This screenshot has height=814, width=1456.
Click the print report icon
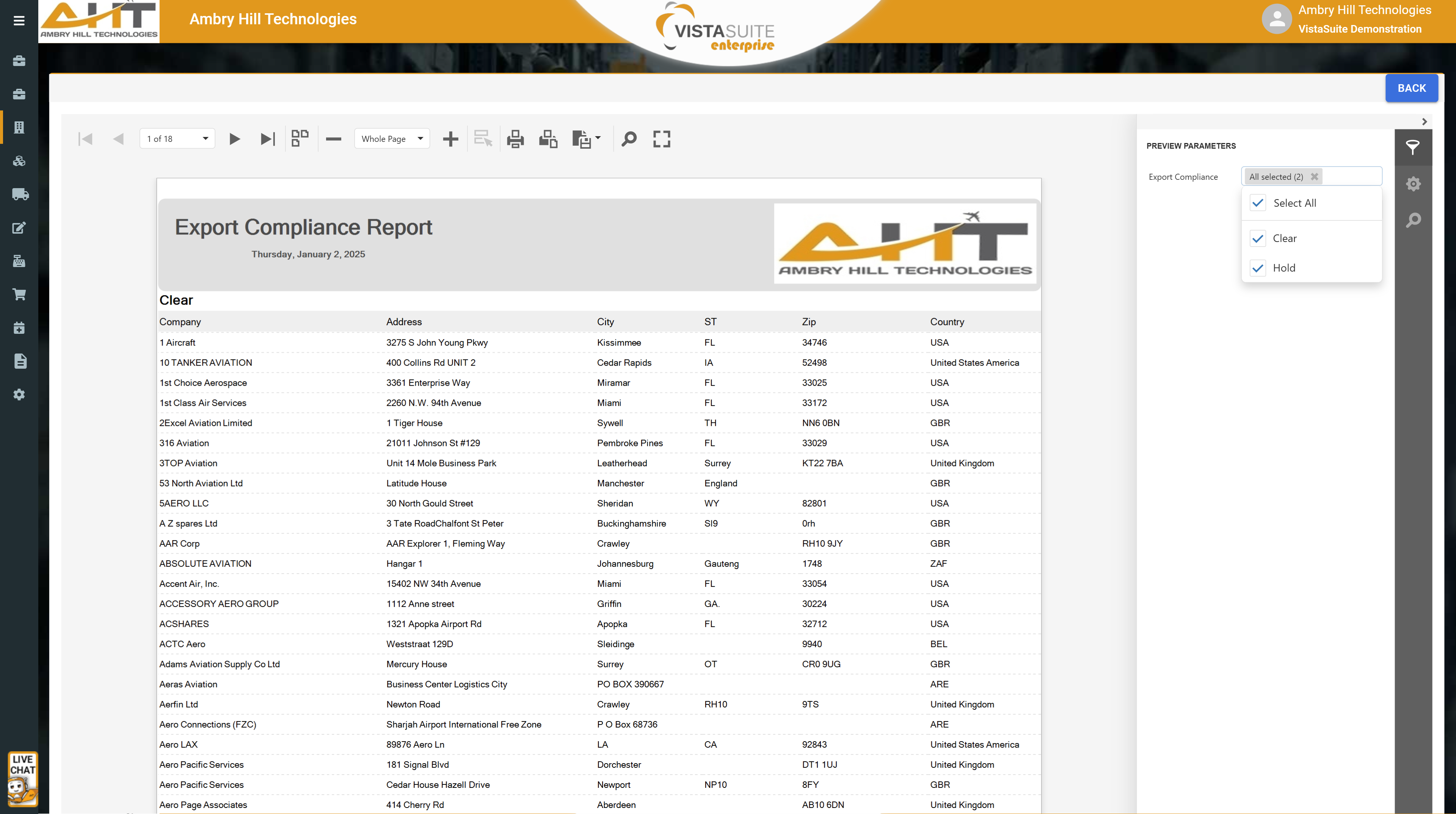[515, 139]
